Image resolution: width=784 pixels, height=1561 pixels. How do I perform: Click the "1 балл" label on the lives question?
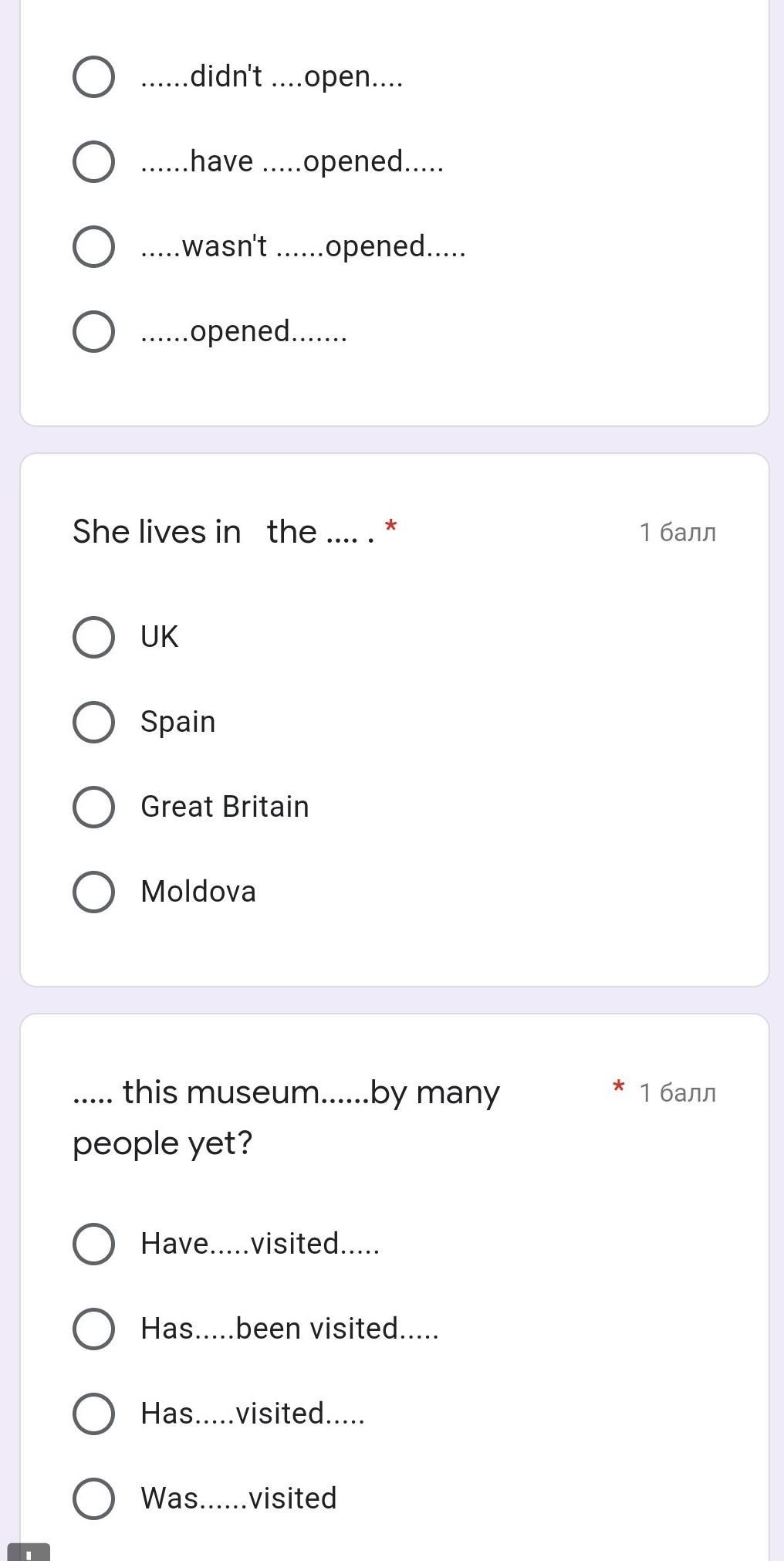click(x=678, y=533)
